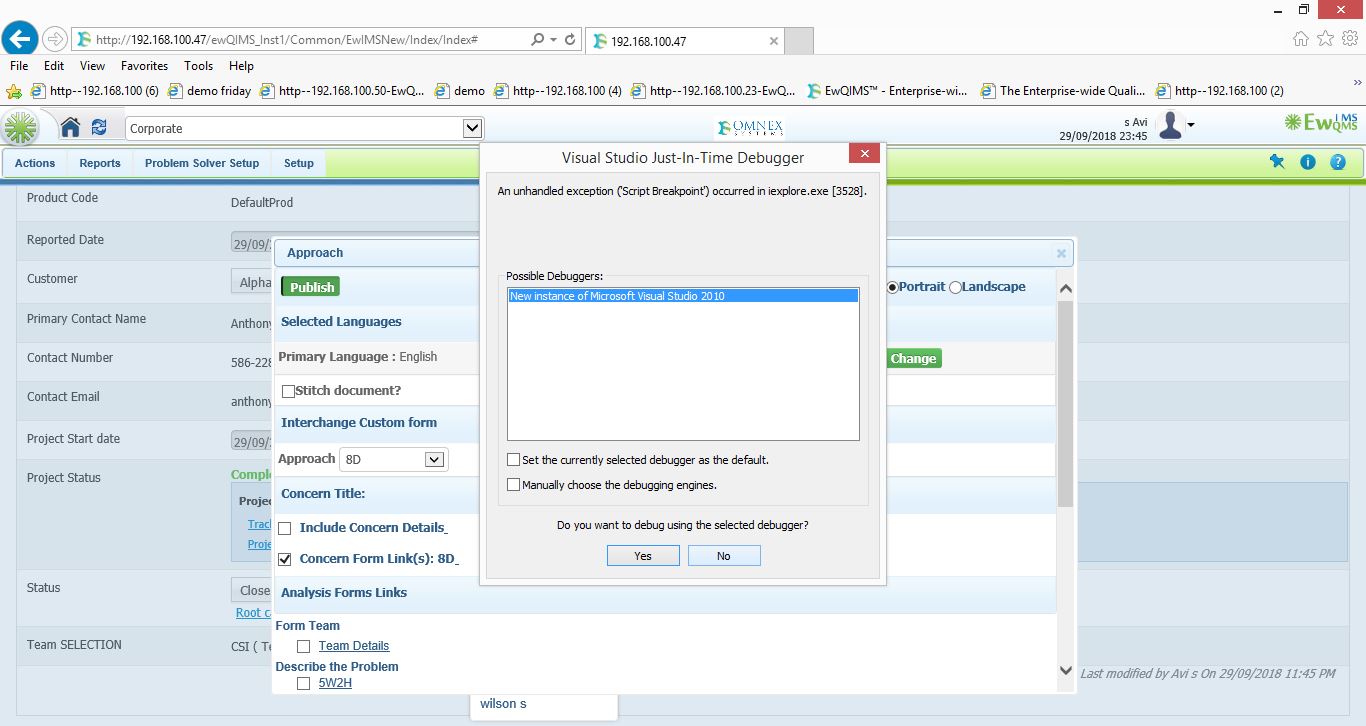Open favorite 'http--192.168.100 (6)'

coord(95,91)
